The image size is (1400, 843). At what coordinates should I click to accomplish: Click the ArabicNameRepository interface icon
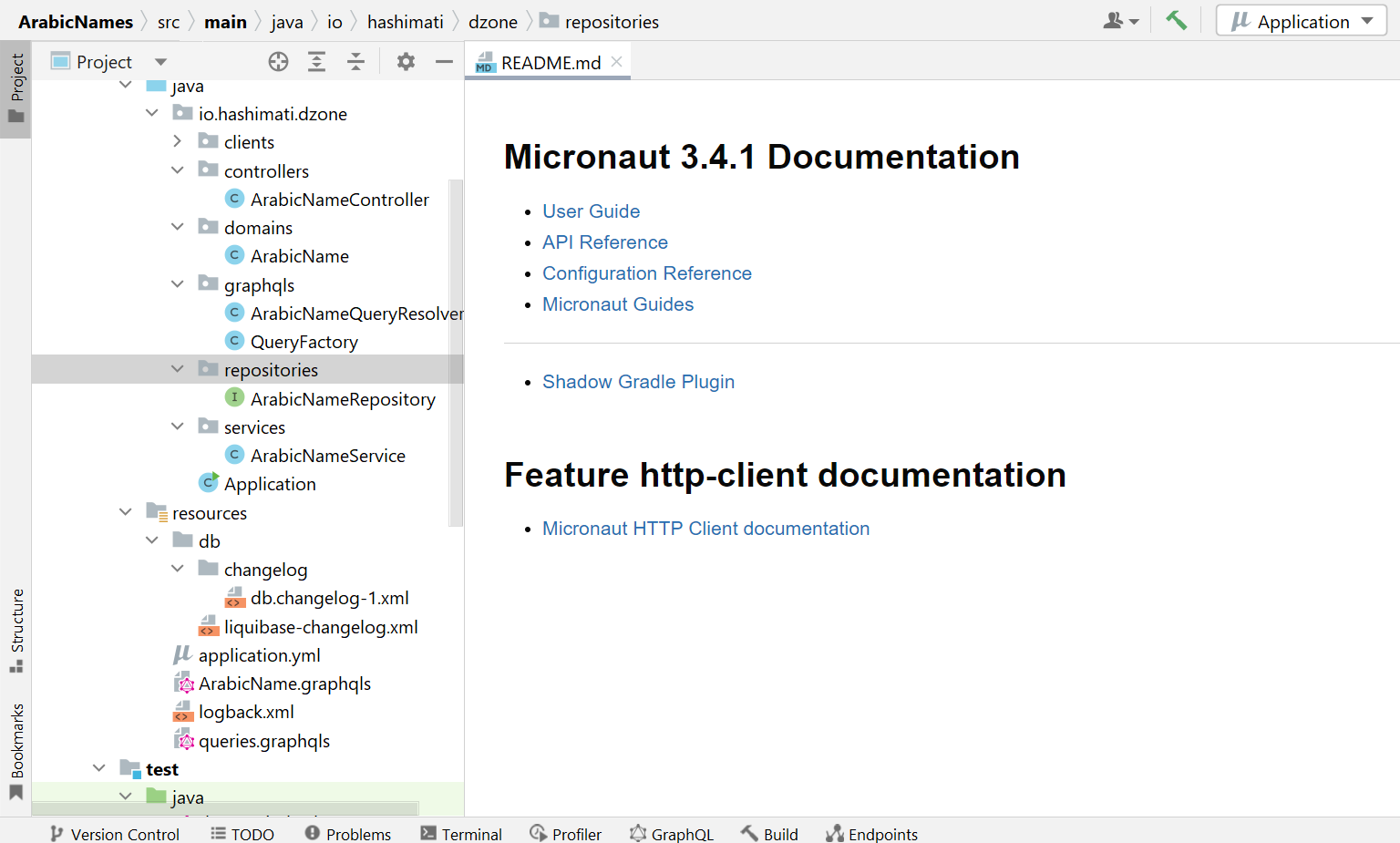[x=234, y=398]
